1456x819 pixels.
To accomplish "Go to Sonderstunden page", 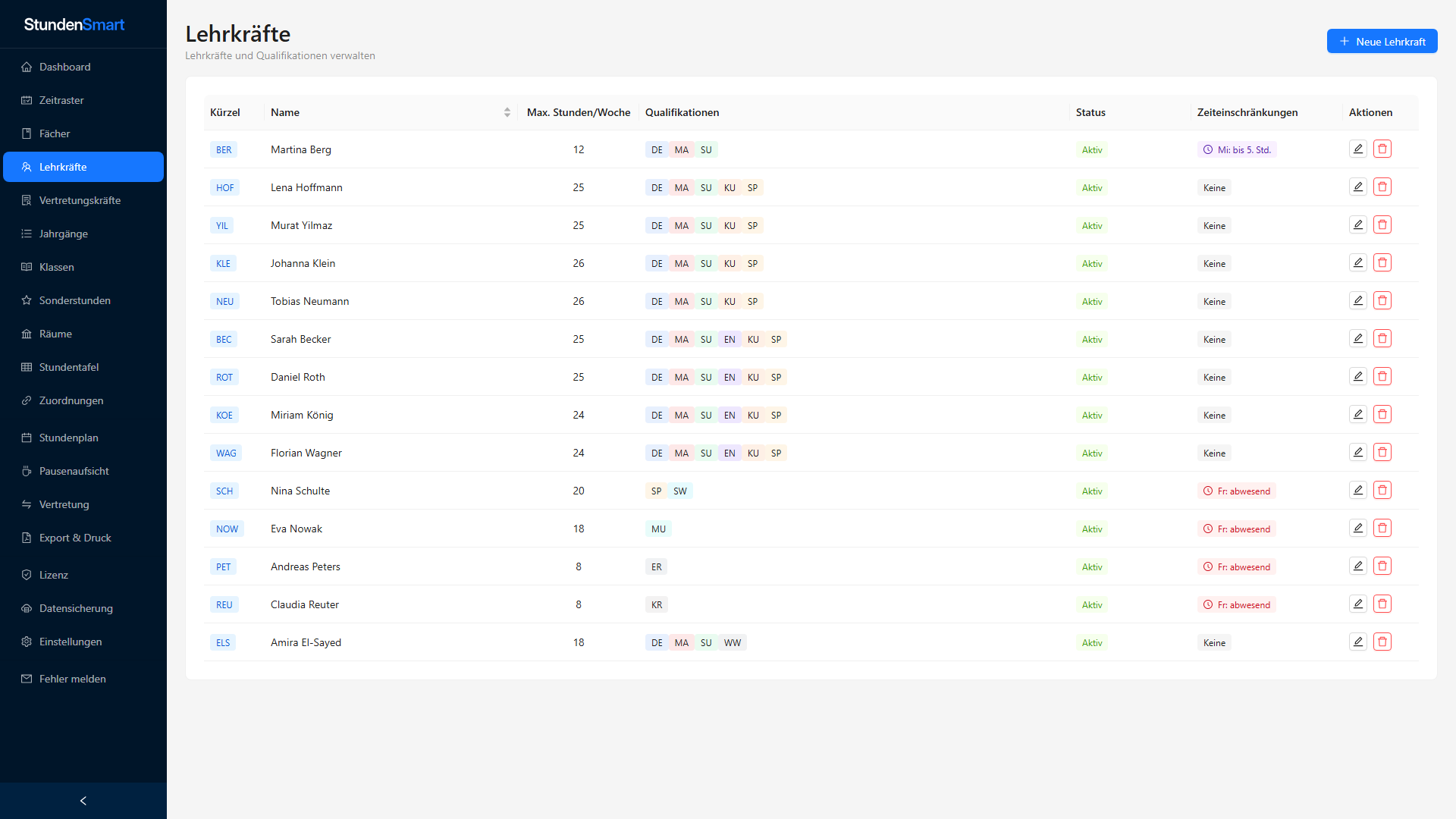I will (83, 300).
